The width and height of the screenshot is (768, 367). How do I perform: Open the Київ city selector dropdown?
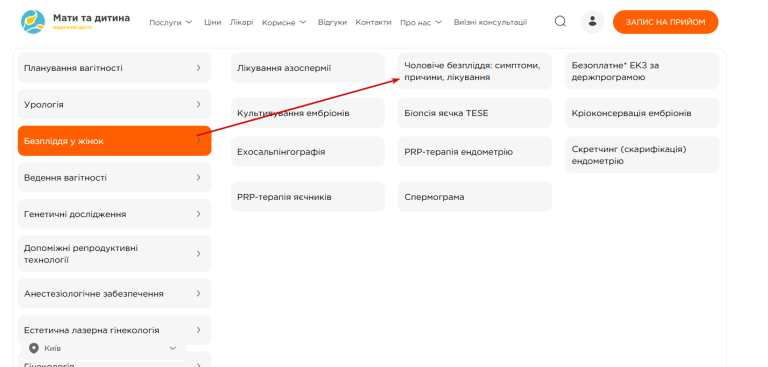click(103, 348)
